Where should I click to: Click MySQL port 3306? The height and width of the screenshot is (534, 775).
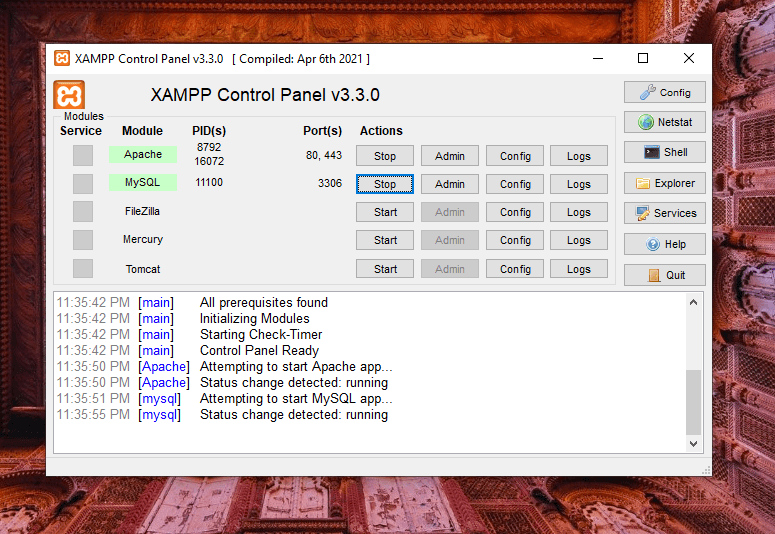[330, 183]
